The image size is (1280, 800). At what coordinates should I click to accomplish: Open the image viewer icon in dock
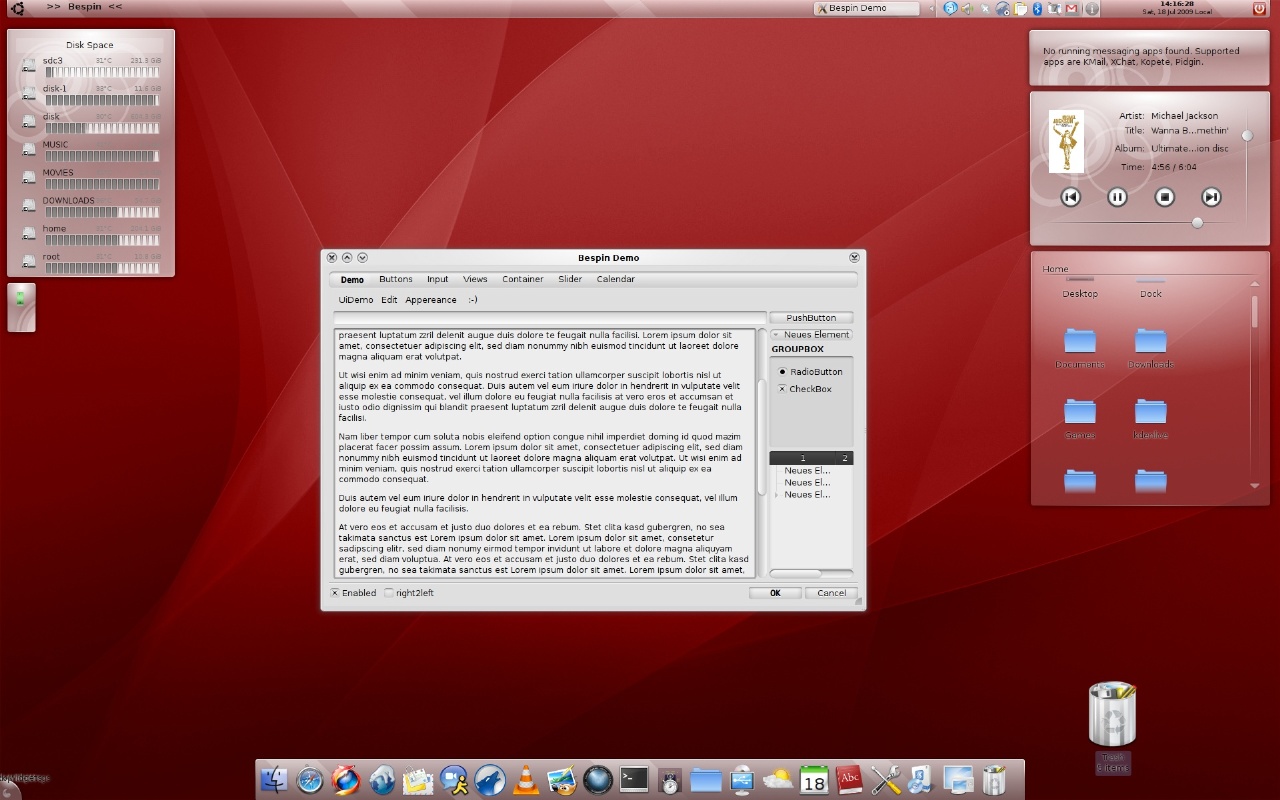562,779
